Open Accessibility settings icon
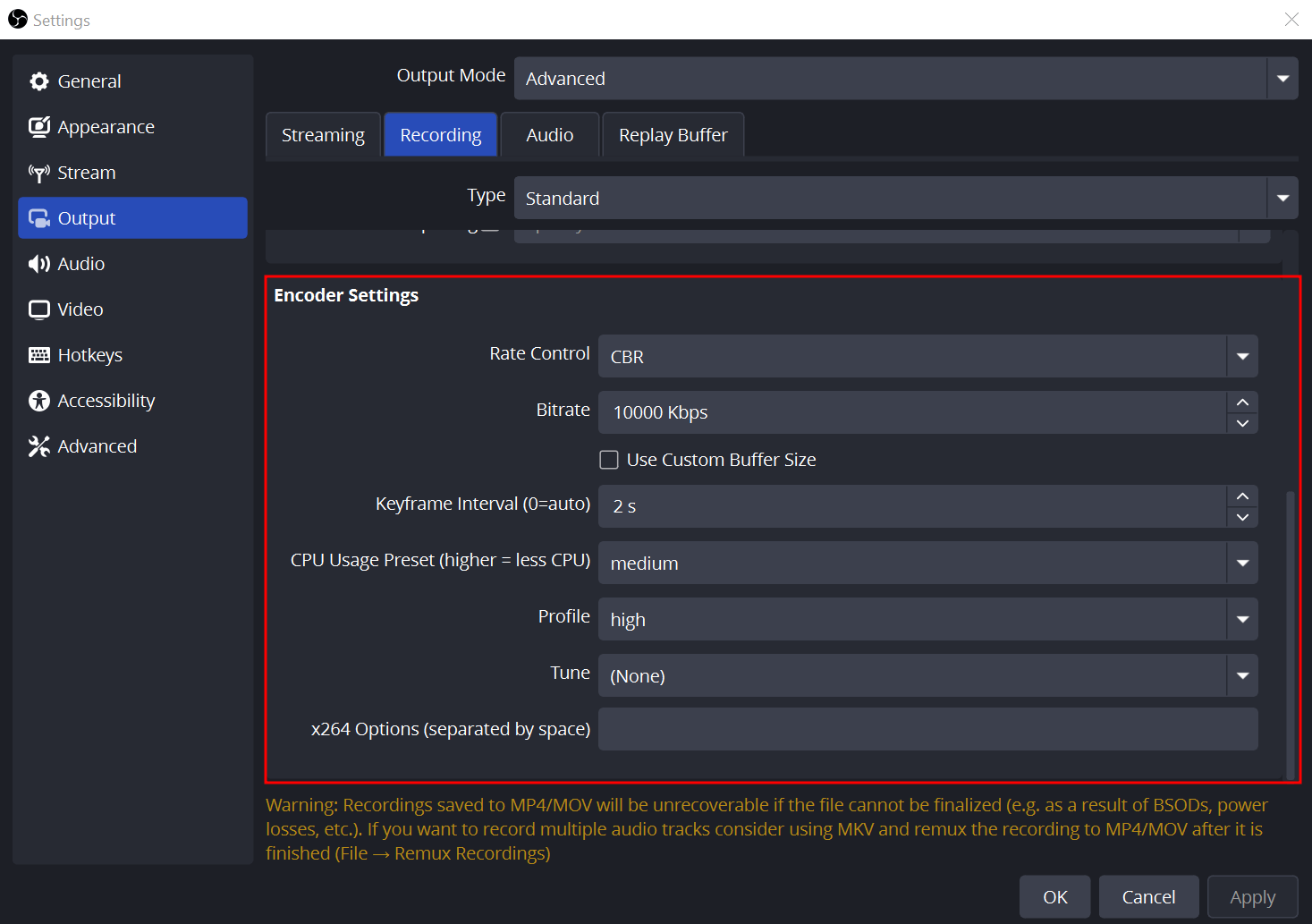The image size is (1312, 924). point(39,401)
